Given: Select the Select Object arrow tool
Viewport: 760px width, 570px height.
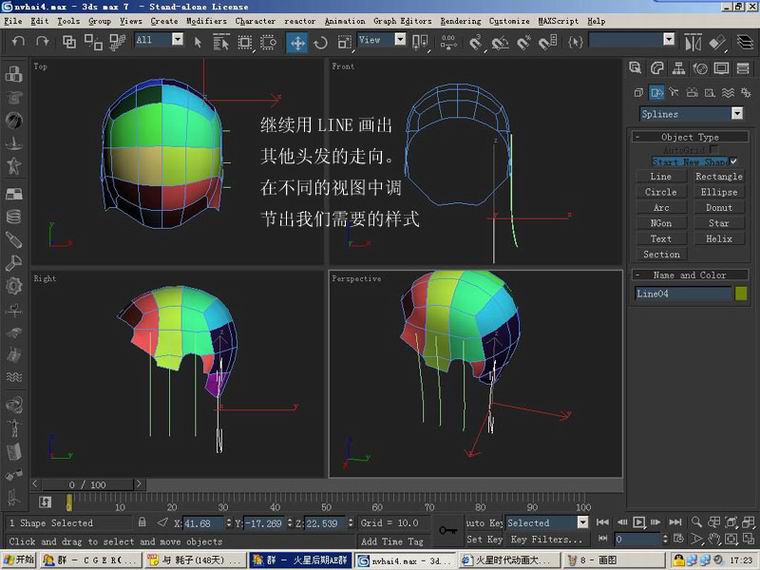Looking at the screenshot, I should (x=197, y=42).
